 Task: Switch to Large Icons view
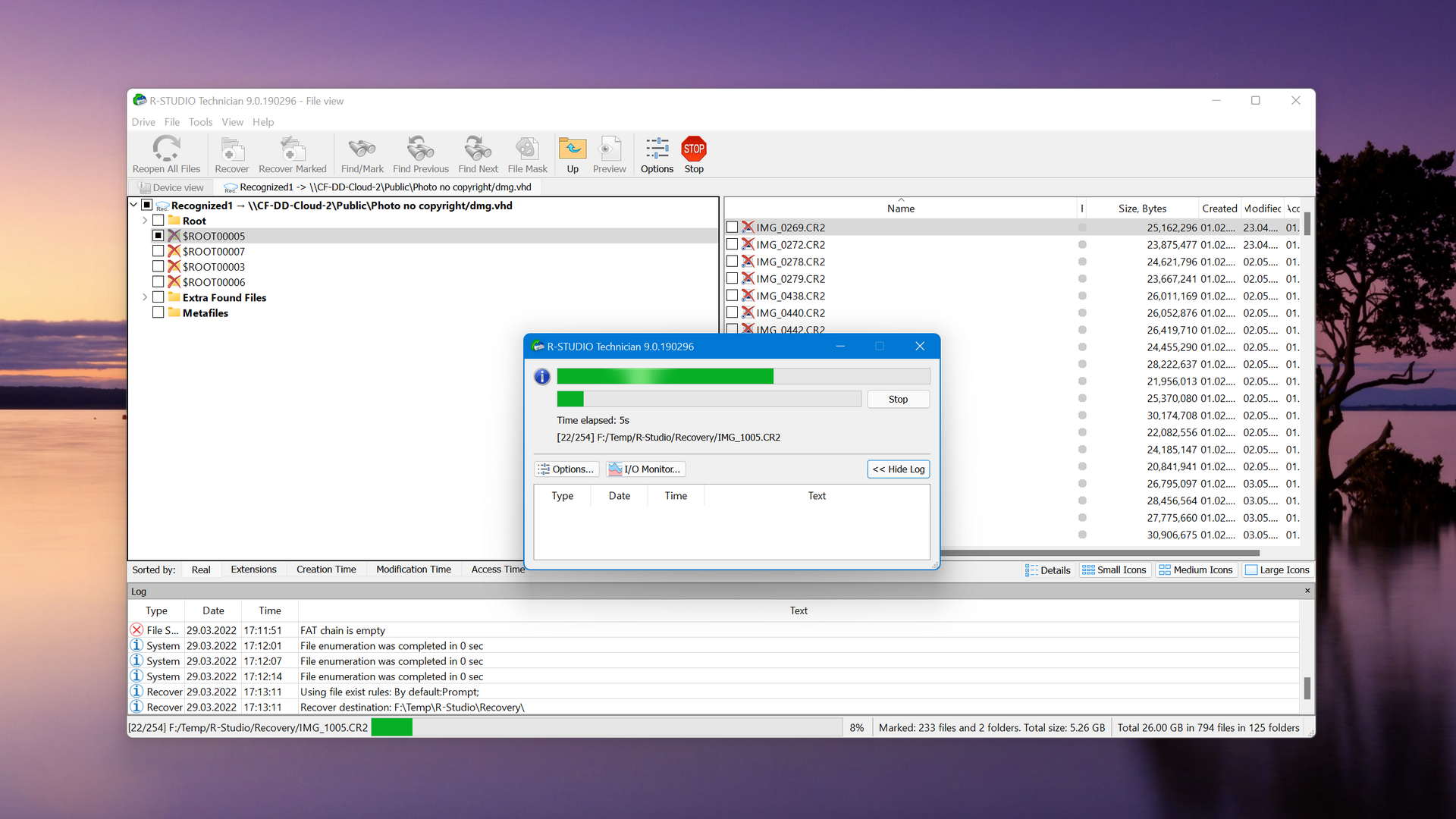click(1277, 570)
